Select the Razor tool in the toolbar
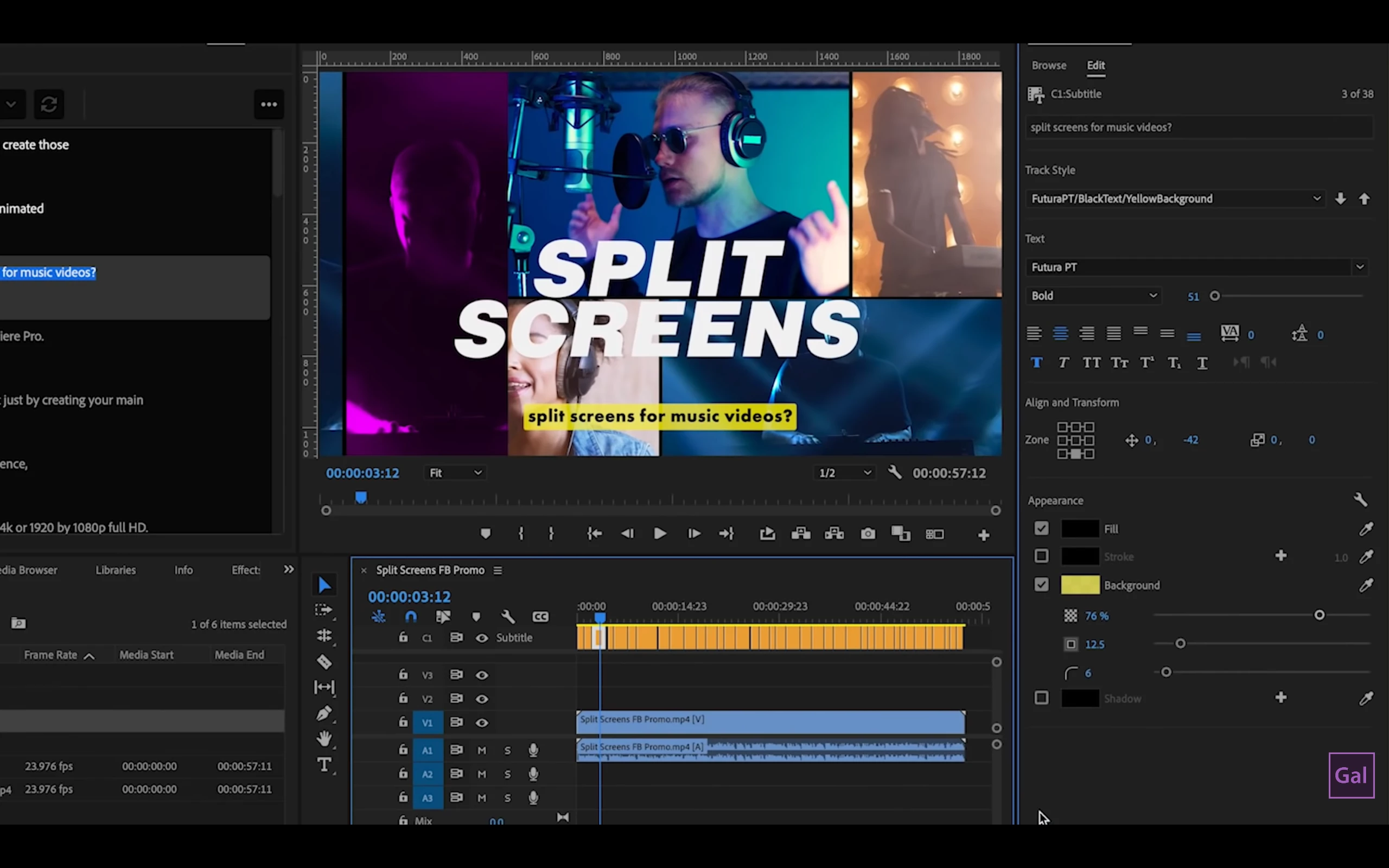 pyautogui.click(x=324, y=662)
